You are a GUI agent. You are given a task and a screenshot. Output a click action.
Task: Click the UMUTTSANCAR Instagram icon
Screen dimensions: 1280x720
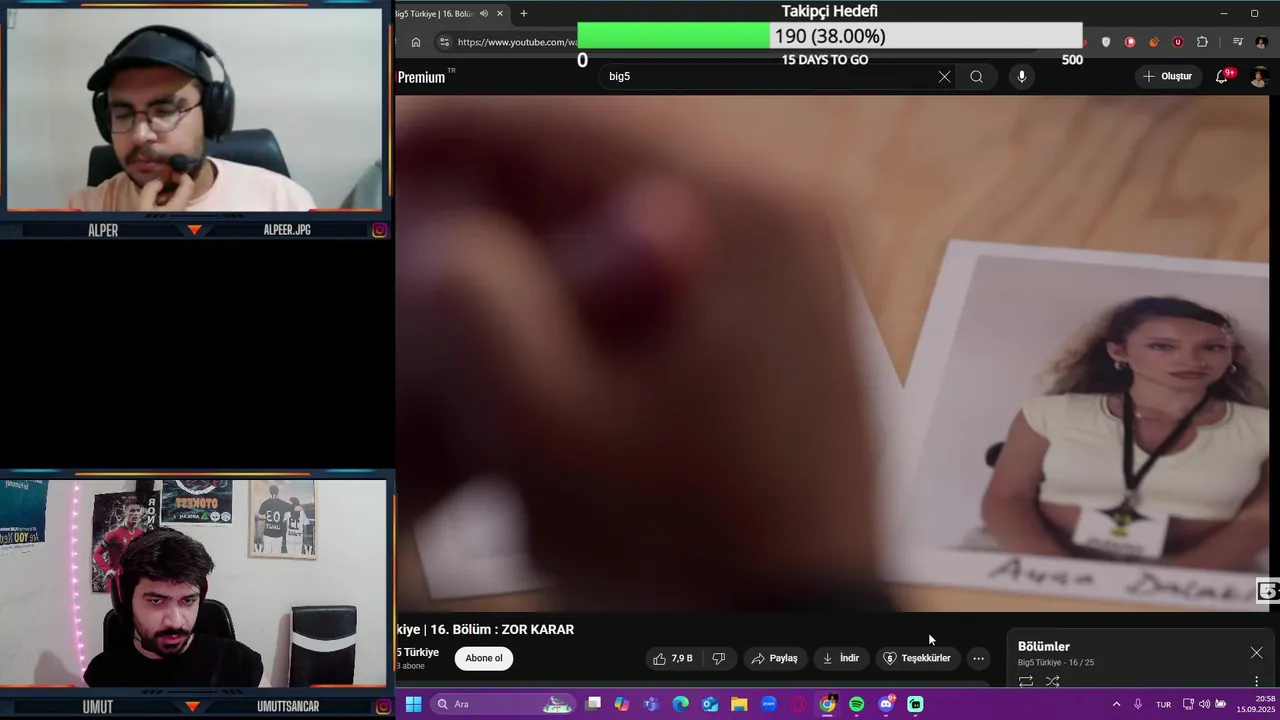click(x=382, y=707)
